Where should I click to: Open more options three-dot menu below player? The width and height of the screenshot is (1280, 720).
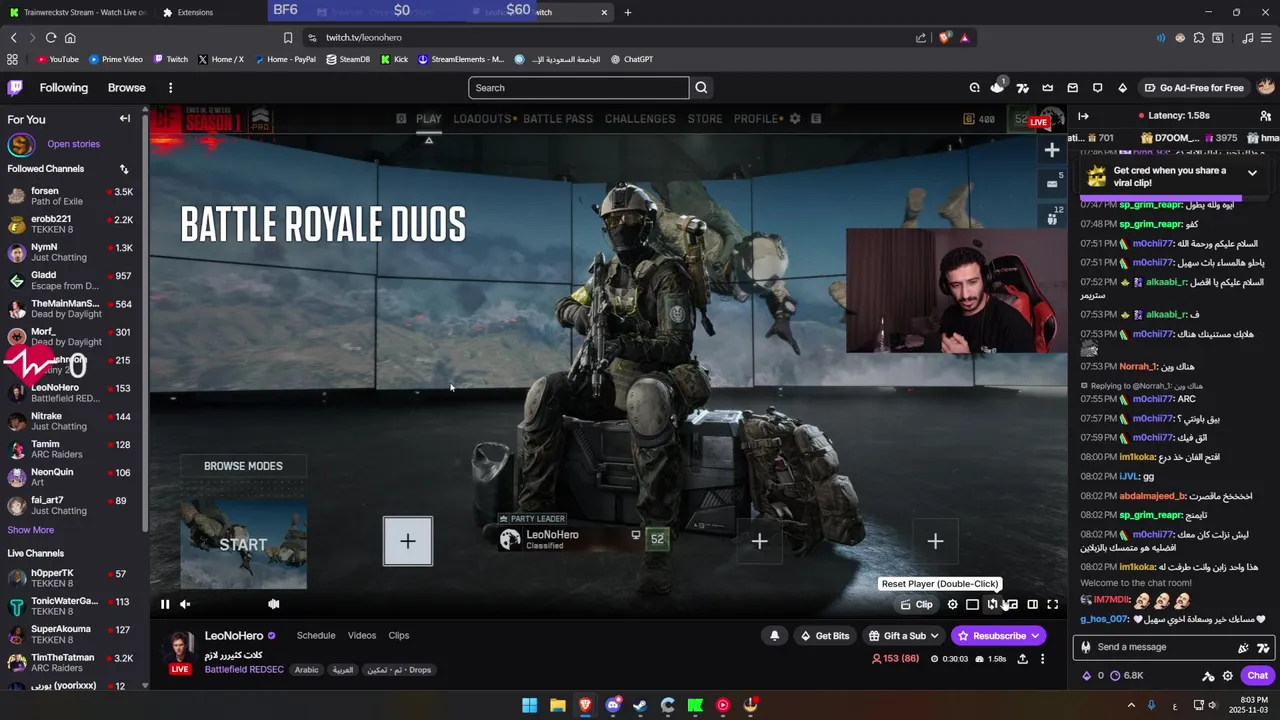coord(1042,659)
